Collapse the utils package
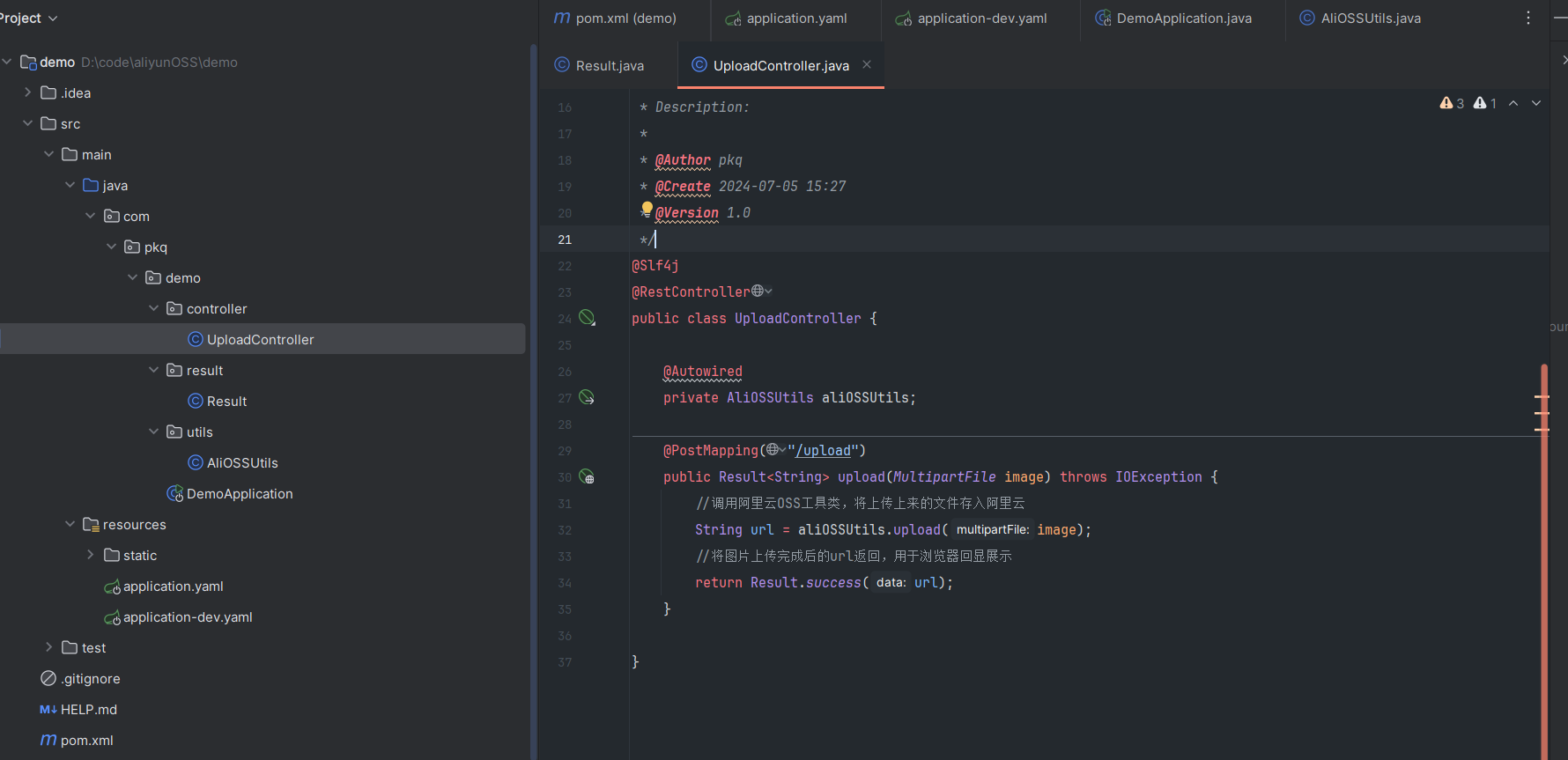The height and width of the screenshot is (760, 1568). [154, 432]
